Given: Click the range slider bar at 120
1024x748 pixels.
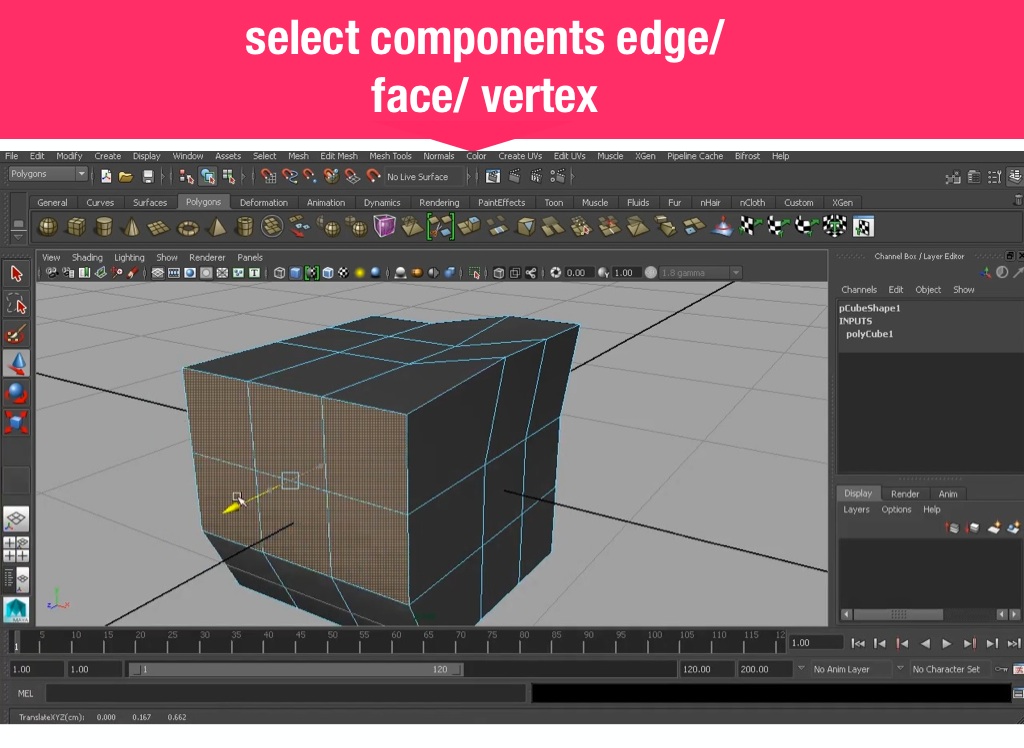Looking at the screenshot, I should [x=440, y=669].
